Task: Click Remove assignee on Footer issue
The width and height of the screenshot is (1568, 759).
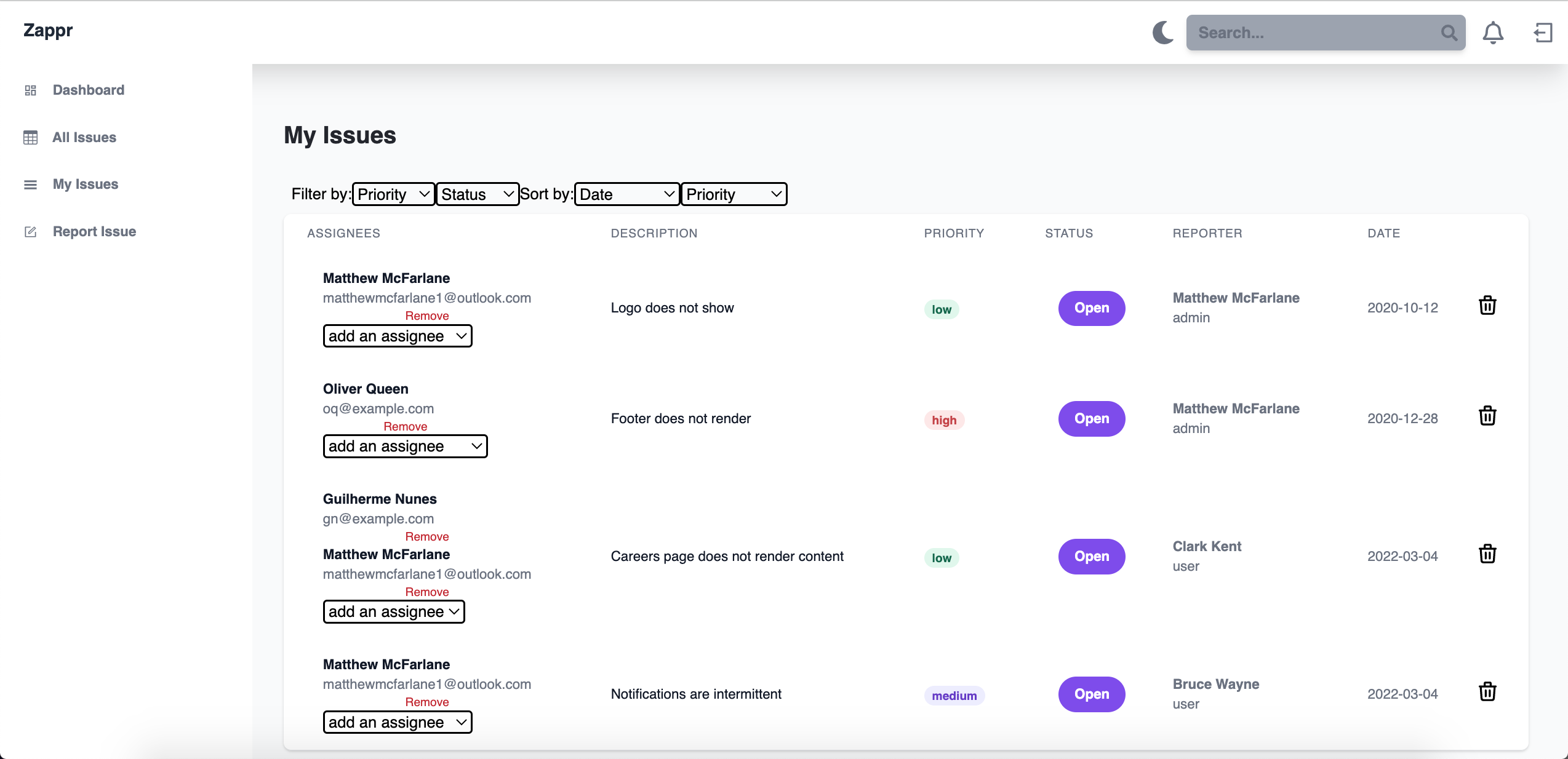Action: coord(404,427)
